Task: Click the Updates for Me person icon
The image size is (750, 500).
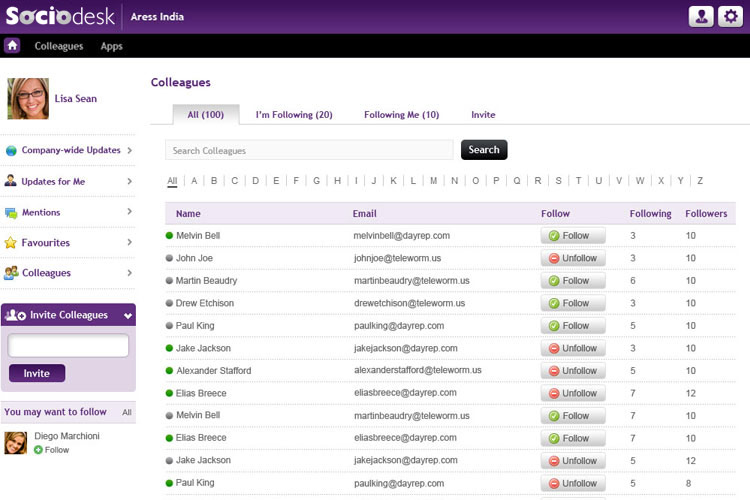Action: [x=11, y=182]
